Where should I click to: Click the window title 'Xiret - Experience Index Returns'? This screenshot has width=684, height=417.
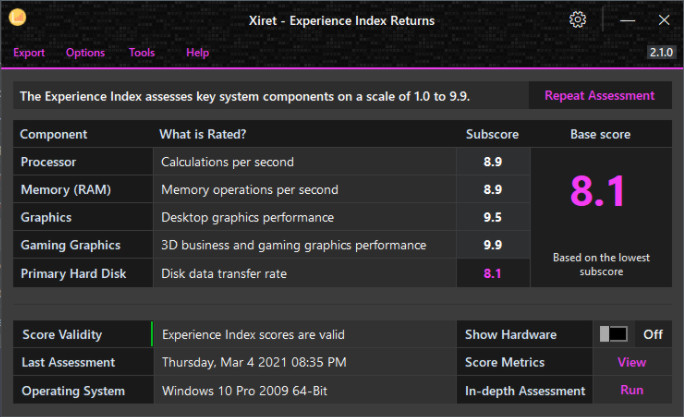(x=342, y=21)
